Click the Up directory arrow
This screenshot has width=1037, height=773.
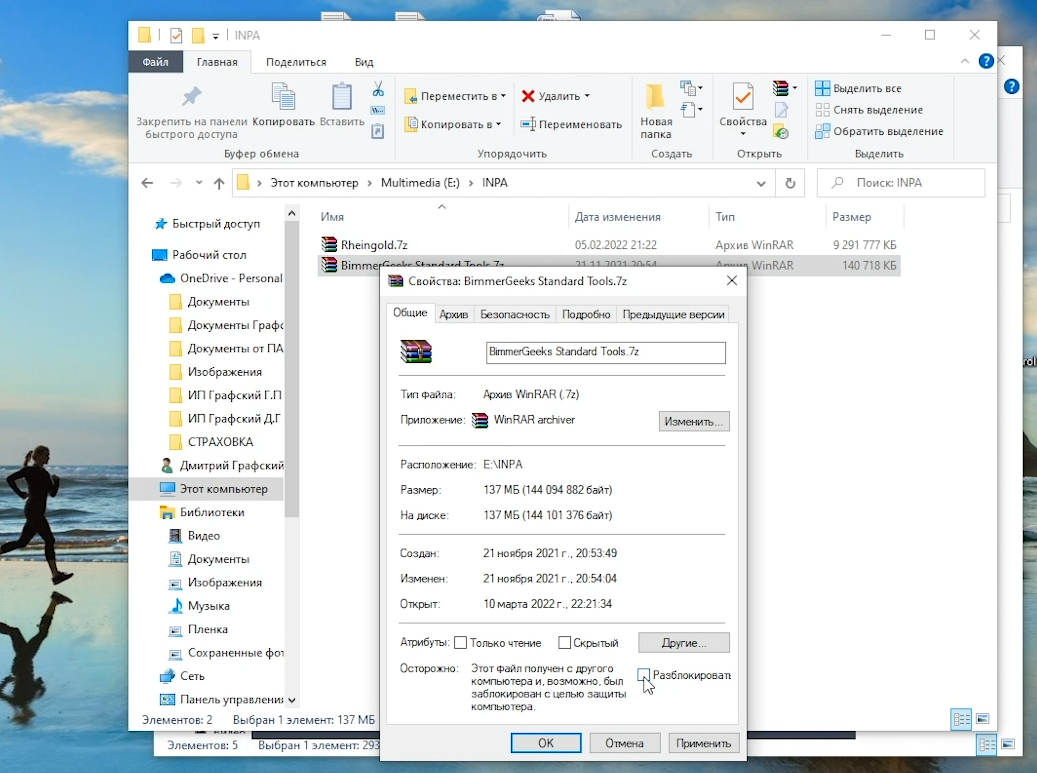(219, 183)
